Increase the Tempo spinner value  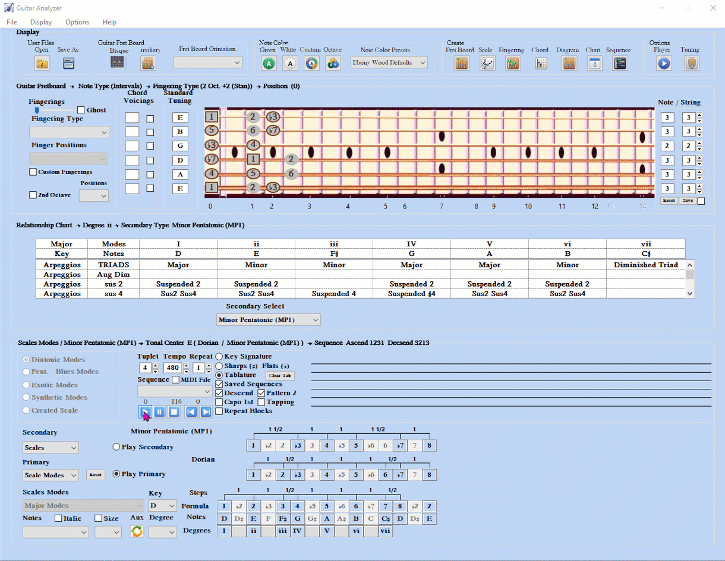point(186,365)
